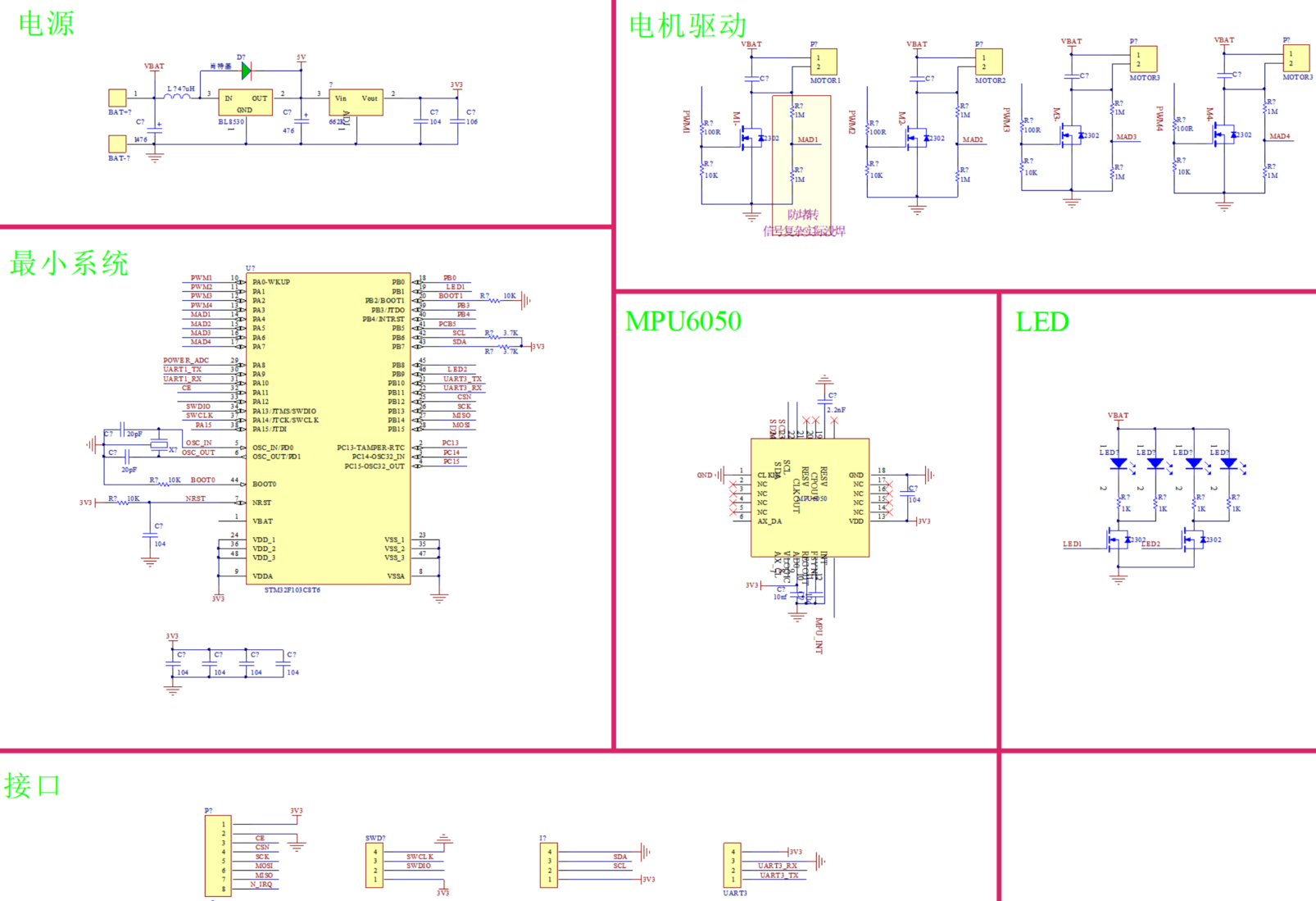Select the 476 capacitor value label
Viewport: 1316px width, 901px height.
[x=288, y=130]
